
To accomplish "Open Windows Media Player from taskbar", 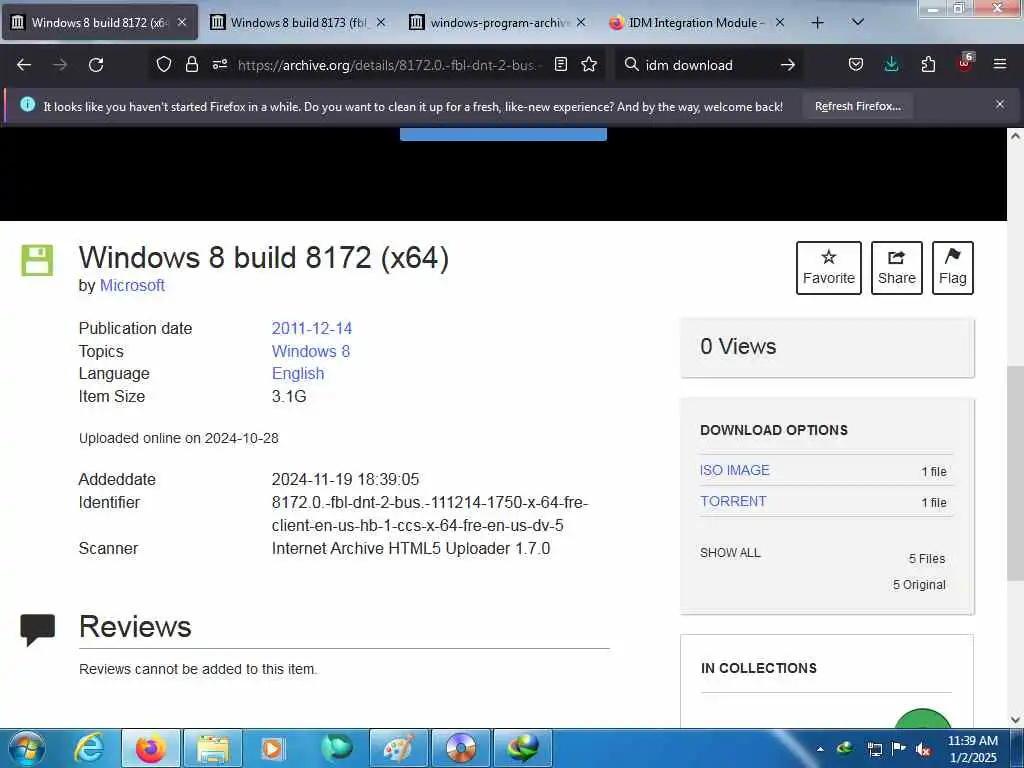I will (x=273, y=748).
